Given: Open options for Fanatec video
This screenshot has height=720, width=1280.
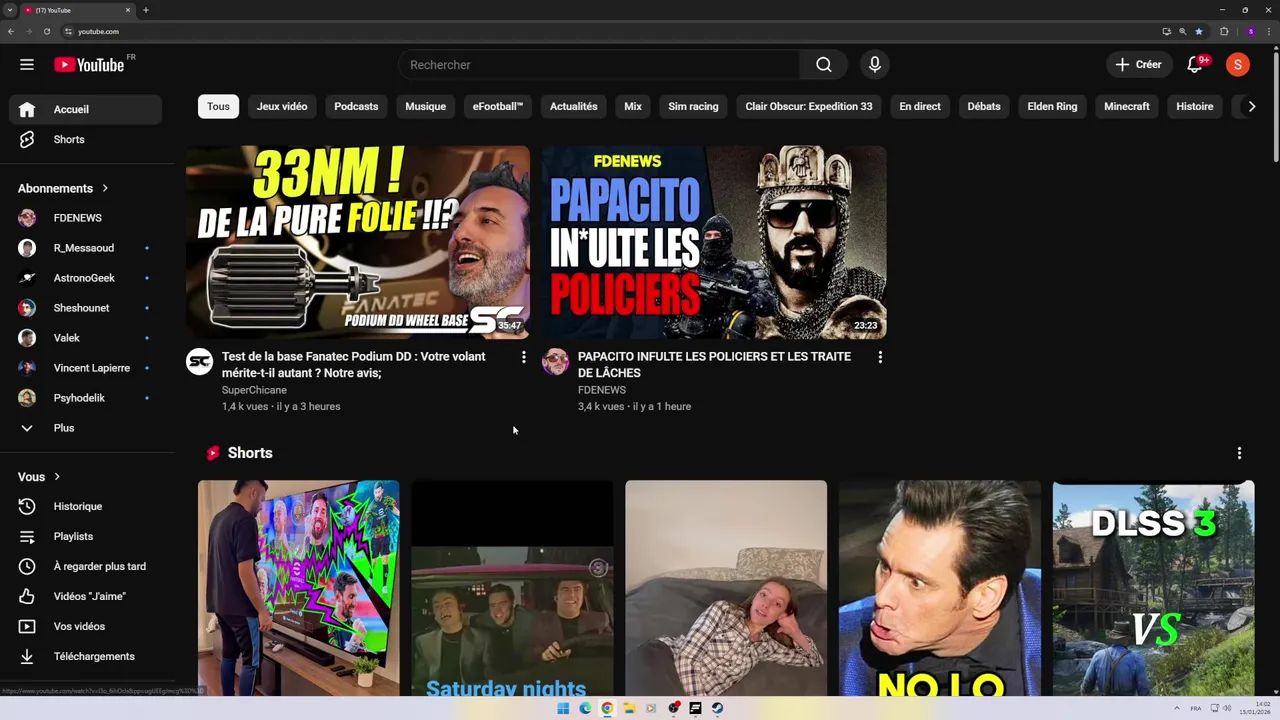Looking at the screenshot, I should (x=523, y=357).
